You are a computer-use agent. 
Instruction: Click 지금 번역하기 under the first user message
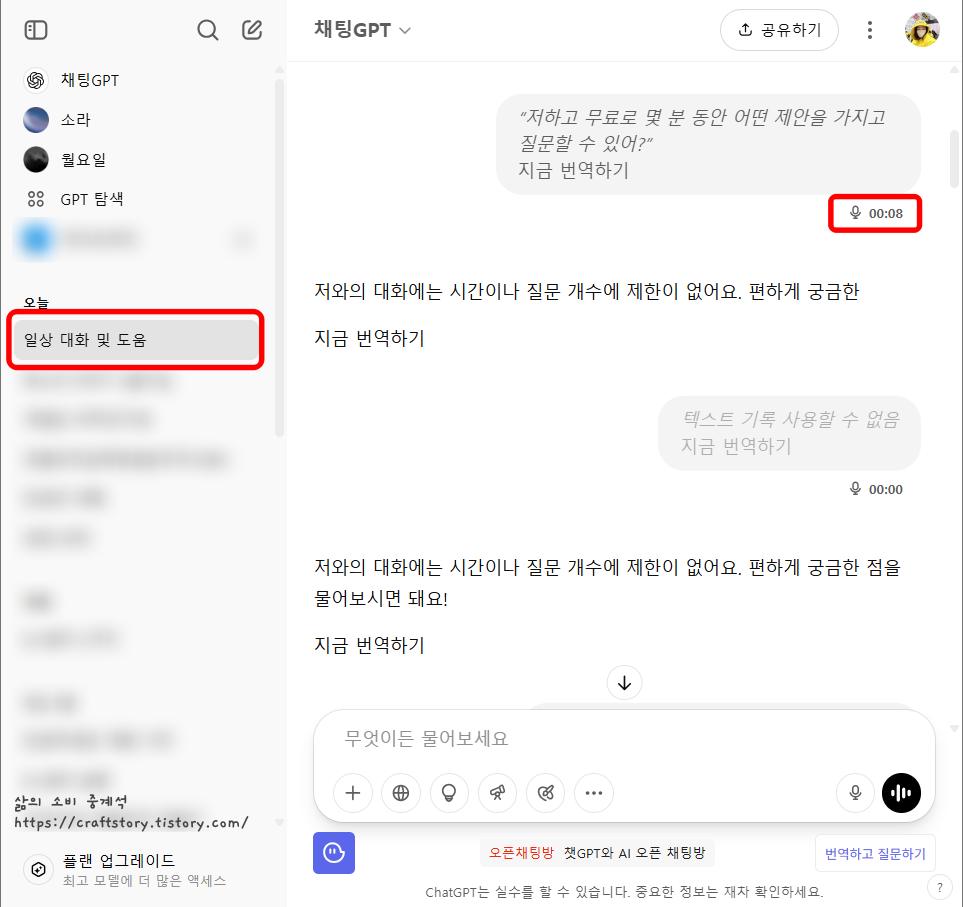point(574,170)
